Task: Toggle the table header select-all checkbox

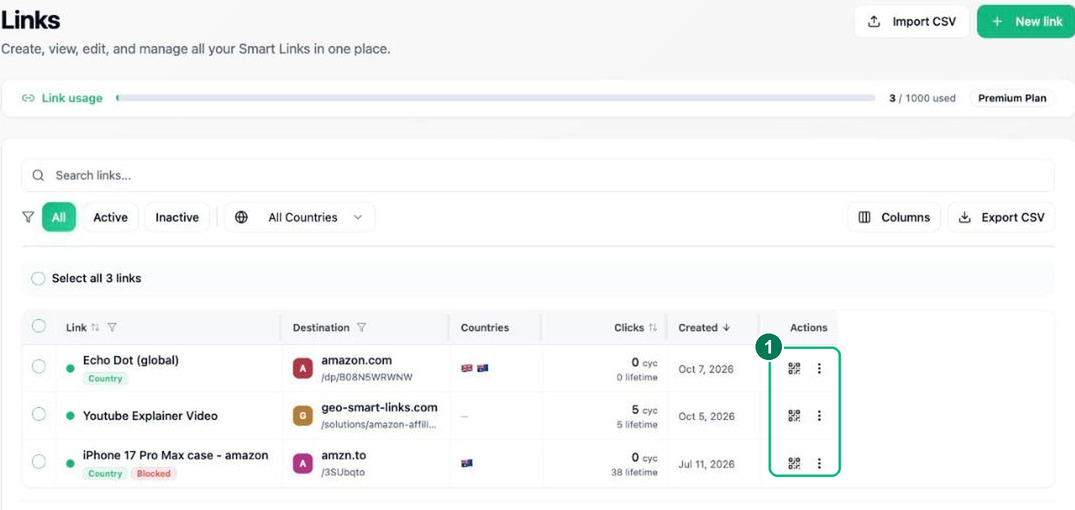Action: (39, 326)
